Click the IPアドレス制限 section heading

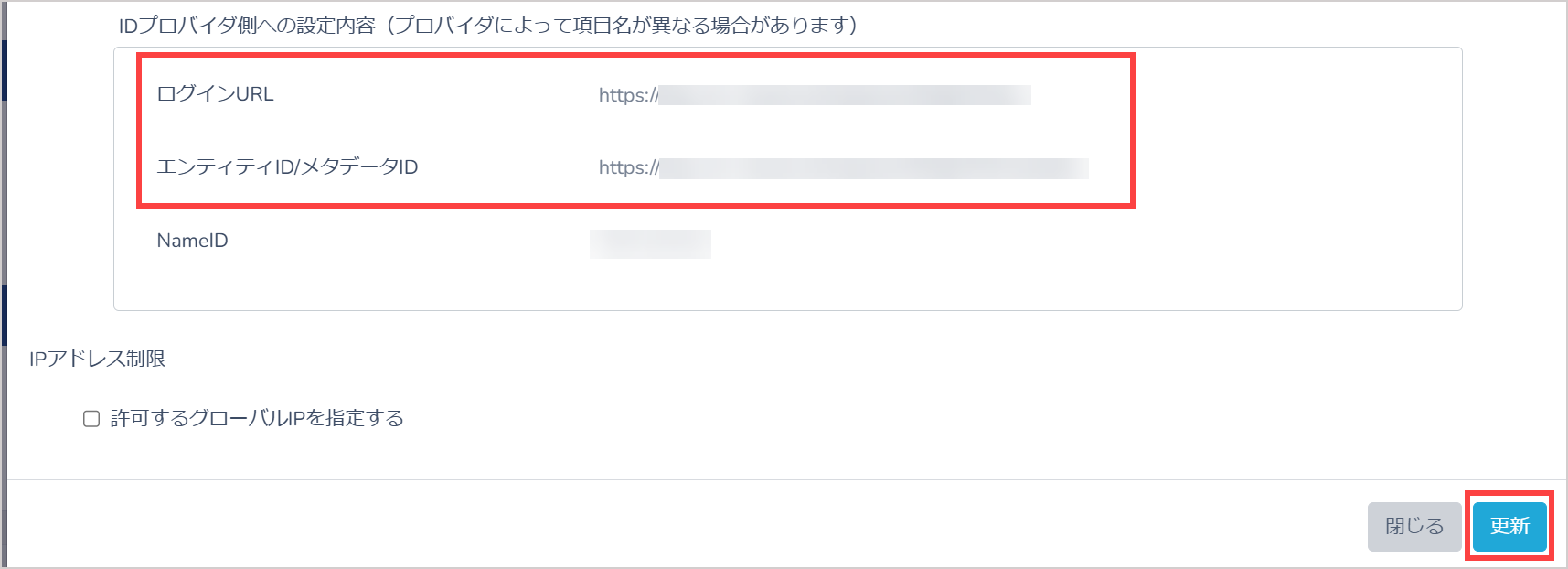pos(97,359)
